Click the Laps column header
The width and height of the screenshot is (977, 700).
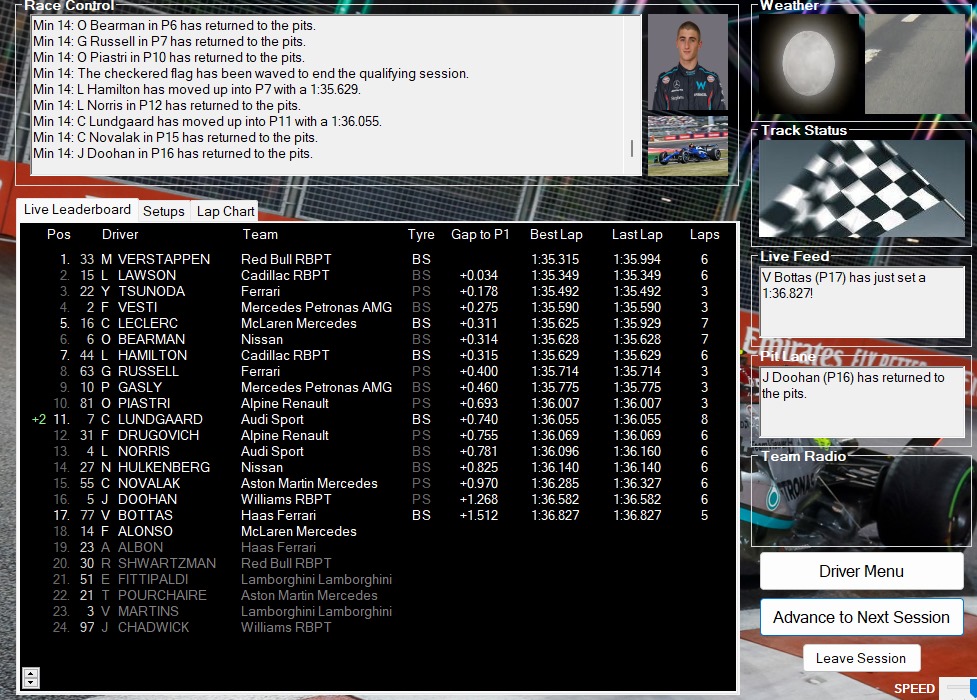pos(704,234)
